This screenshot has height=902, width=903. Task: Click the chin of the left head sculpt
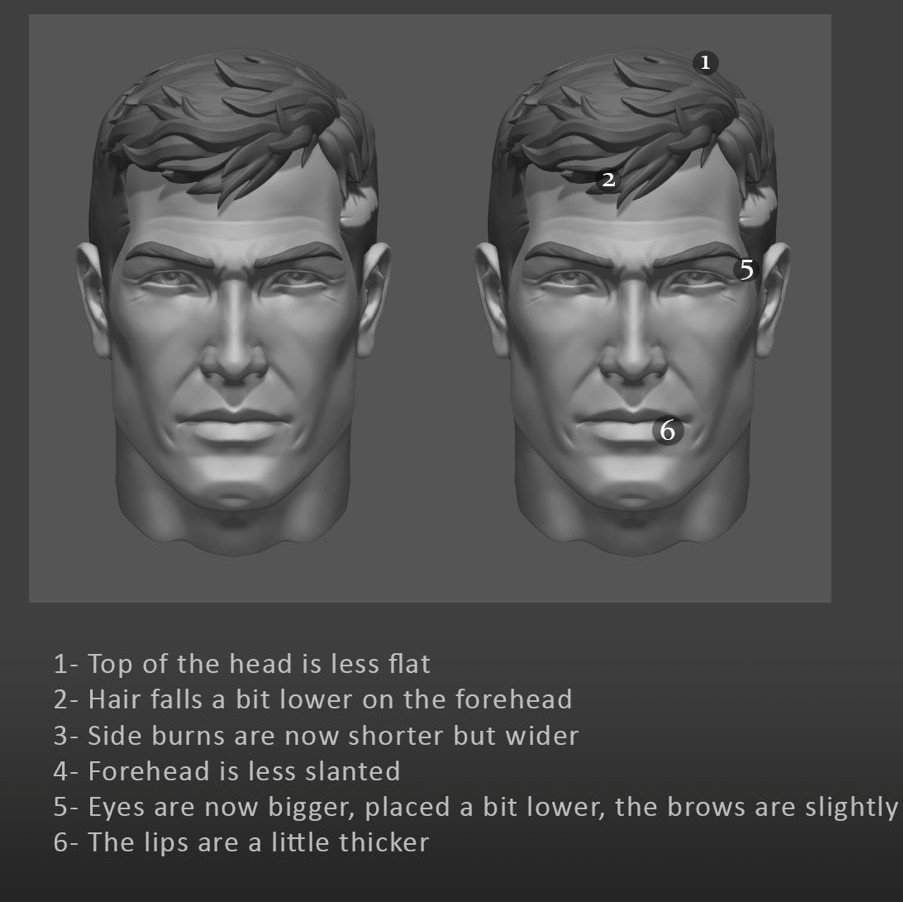pyautogui.click(x=234, y=491)
